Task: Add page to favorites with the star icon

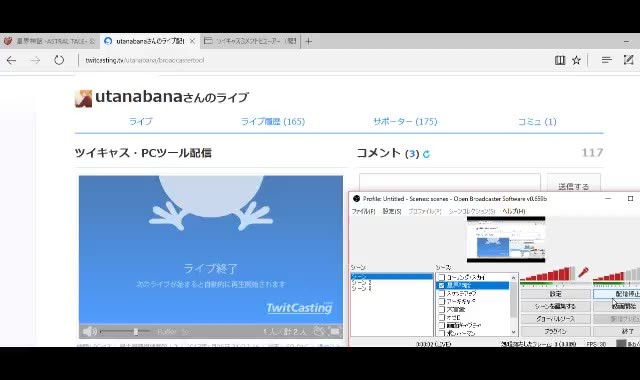Action: (576, 60)
